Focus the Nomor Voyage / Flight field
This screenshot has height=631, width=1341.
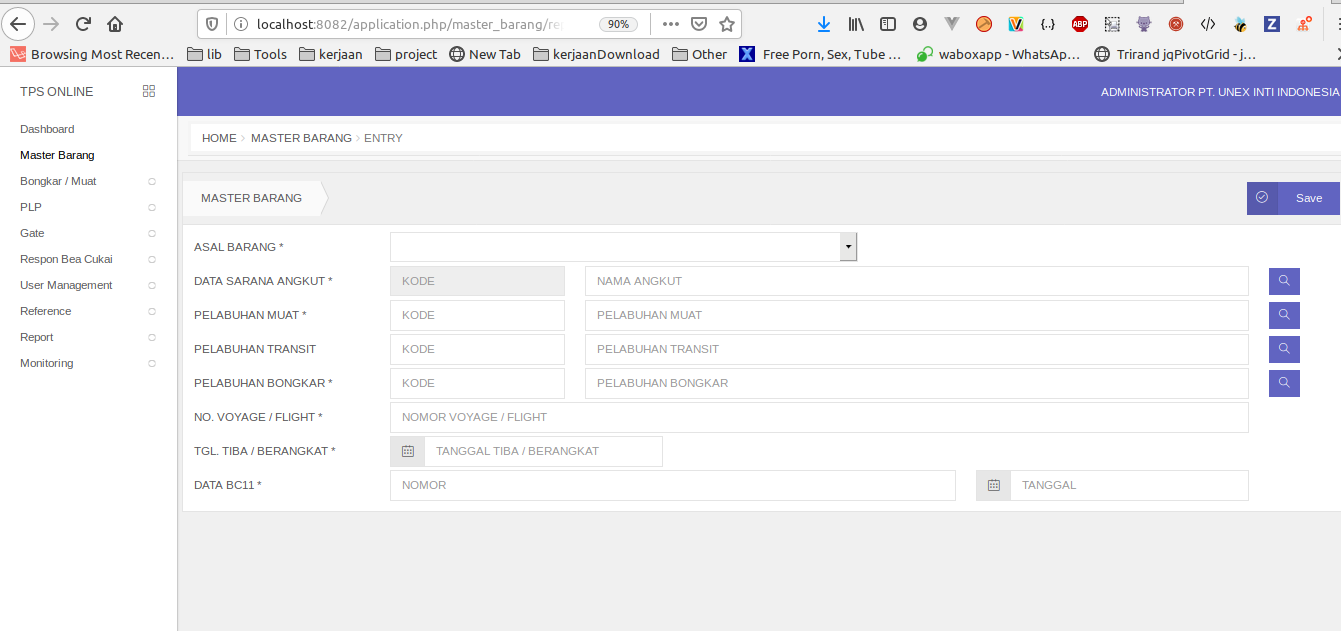click(x=819, y=417)
